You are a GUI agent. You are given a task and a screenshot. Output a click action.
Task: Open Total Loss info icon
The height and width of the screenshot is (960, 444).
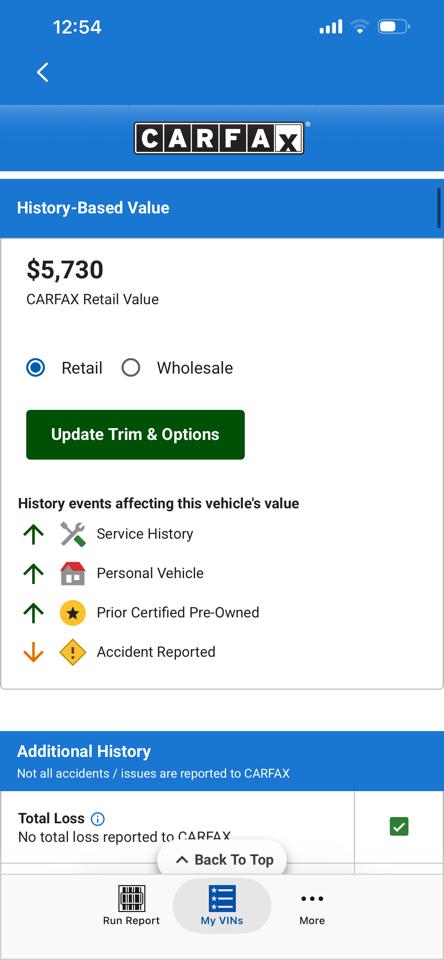pos(97,819)
